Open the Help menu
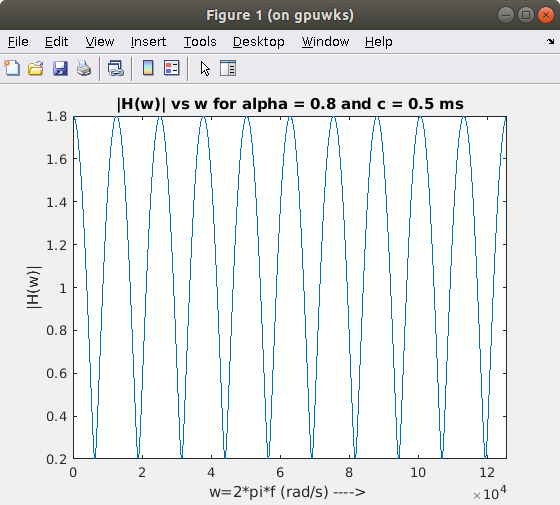This screenshot has height=505, width=560. point(379,42)
